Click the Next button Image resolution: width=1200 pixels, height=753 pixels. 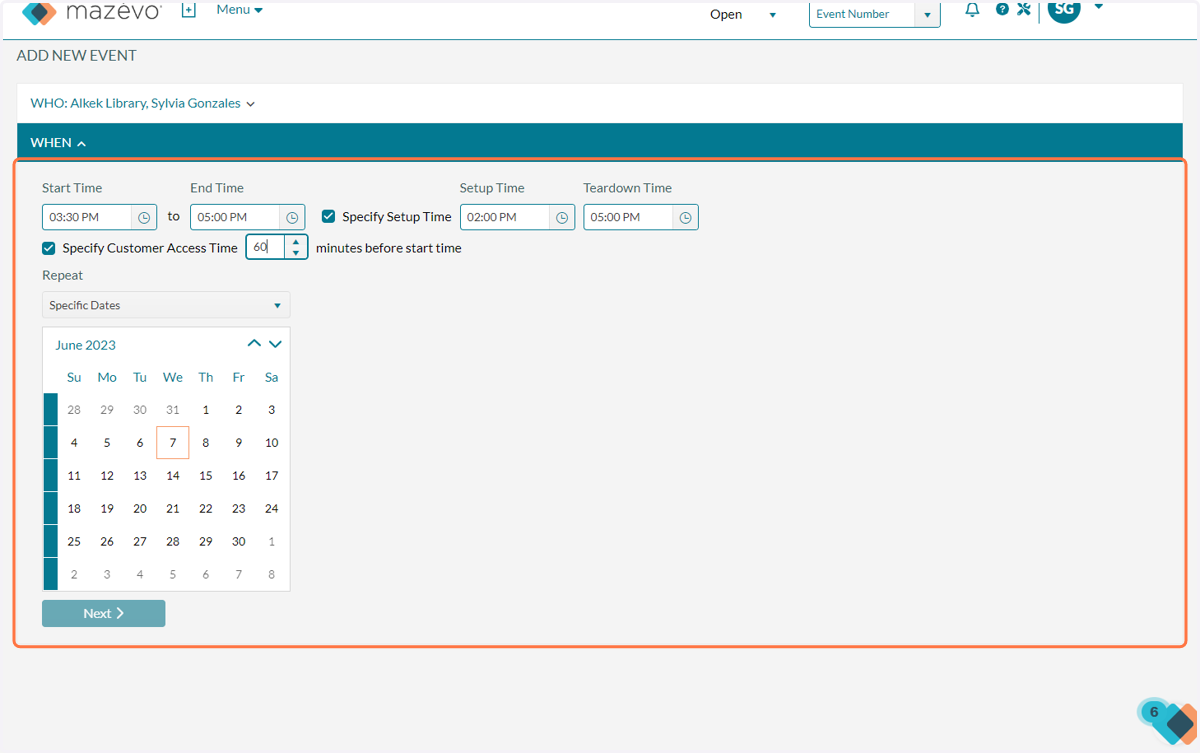[103, 613]
